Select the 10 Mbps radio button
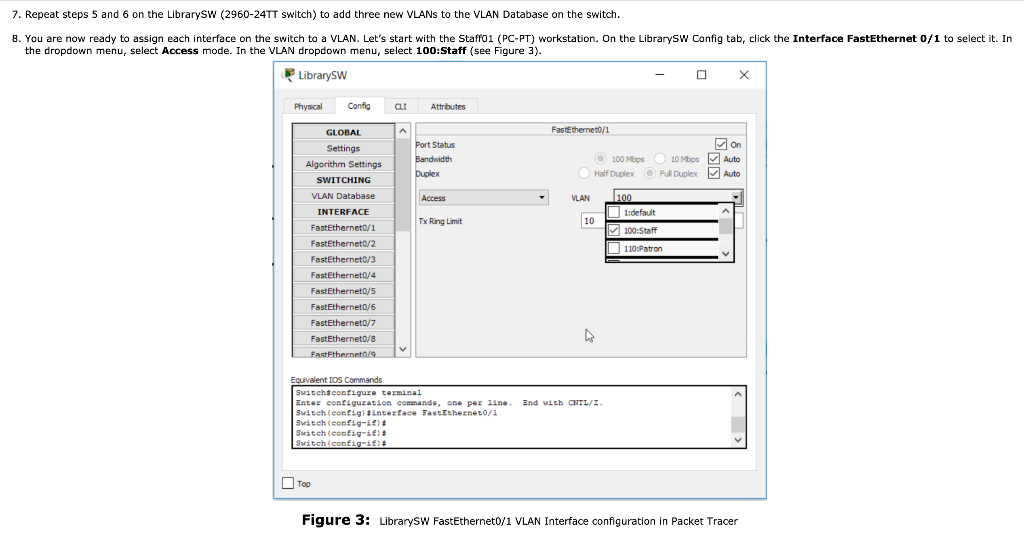 [660, 159]
